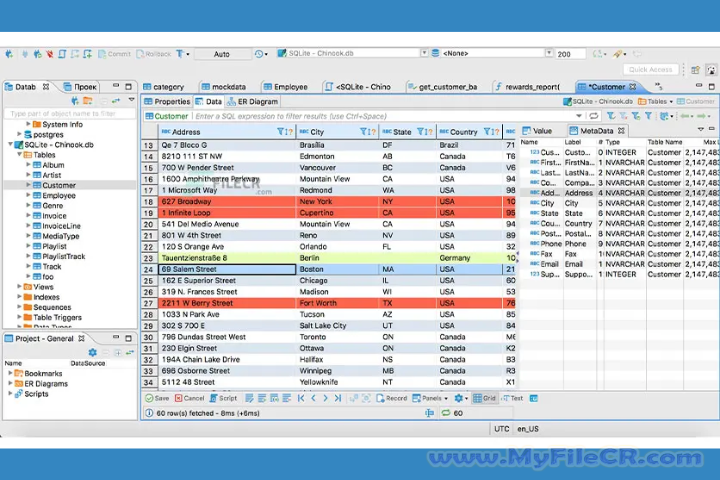Click the navigator object name filter field

tap(70, 113)
